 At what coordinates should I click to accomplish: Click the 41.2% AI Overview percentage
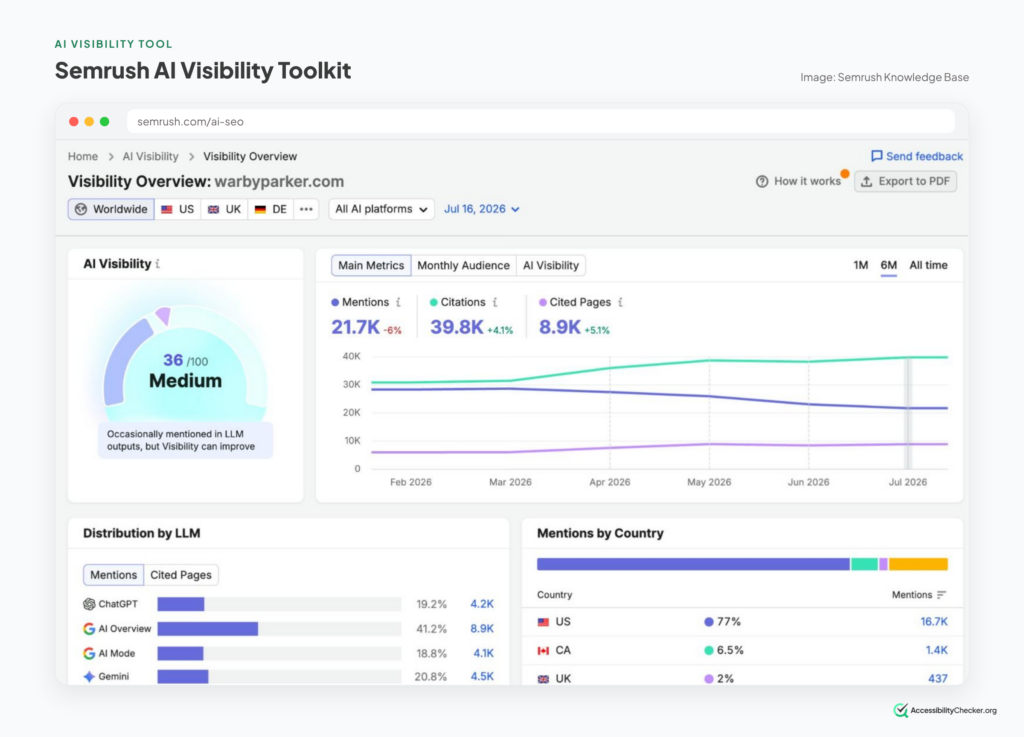[432, 629]
